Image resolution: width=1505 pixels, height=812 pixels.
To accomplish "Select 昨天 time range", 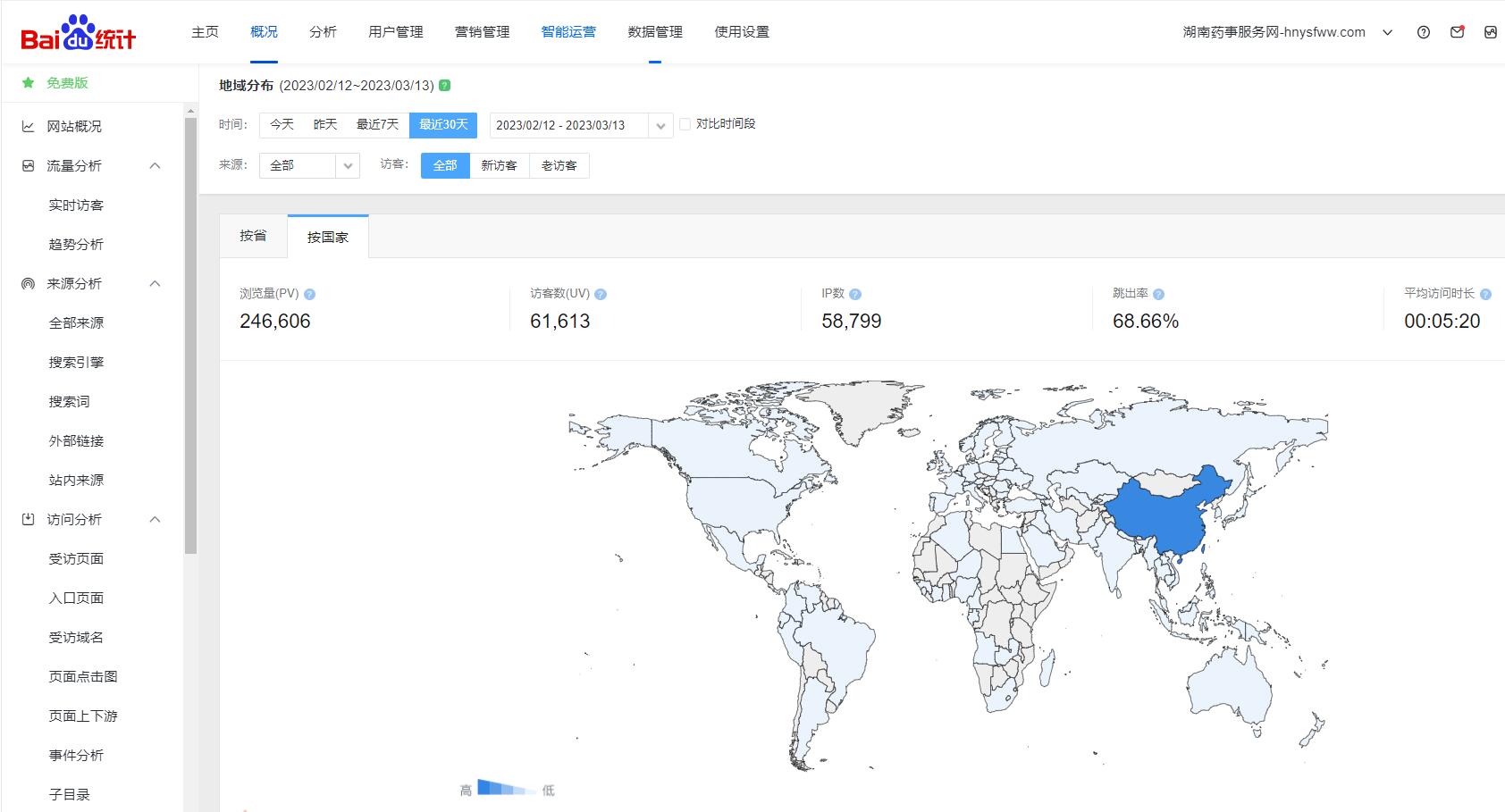I will point(325,125).
